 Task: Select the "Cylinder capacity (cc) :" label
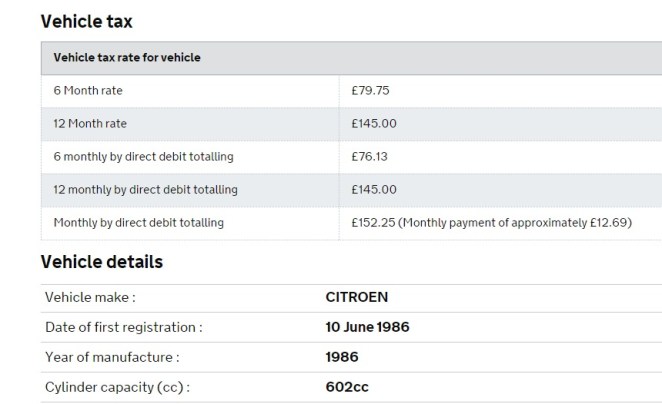click(x=117, y=387)
